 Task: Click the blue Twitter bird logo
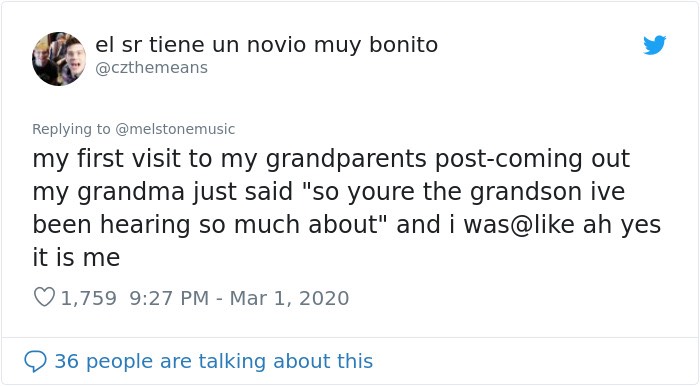654,45
